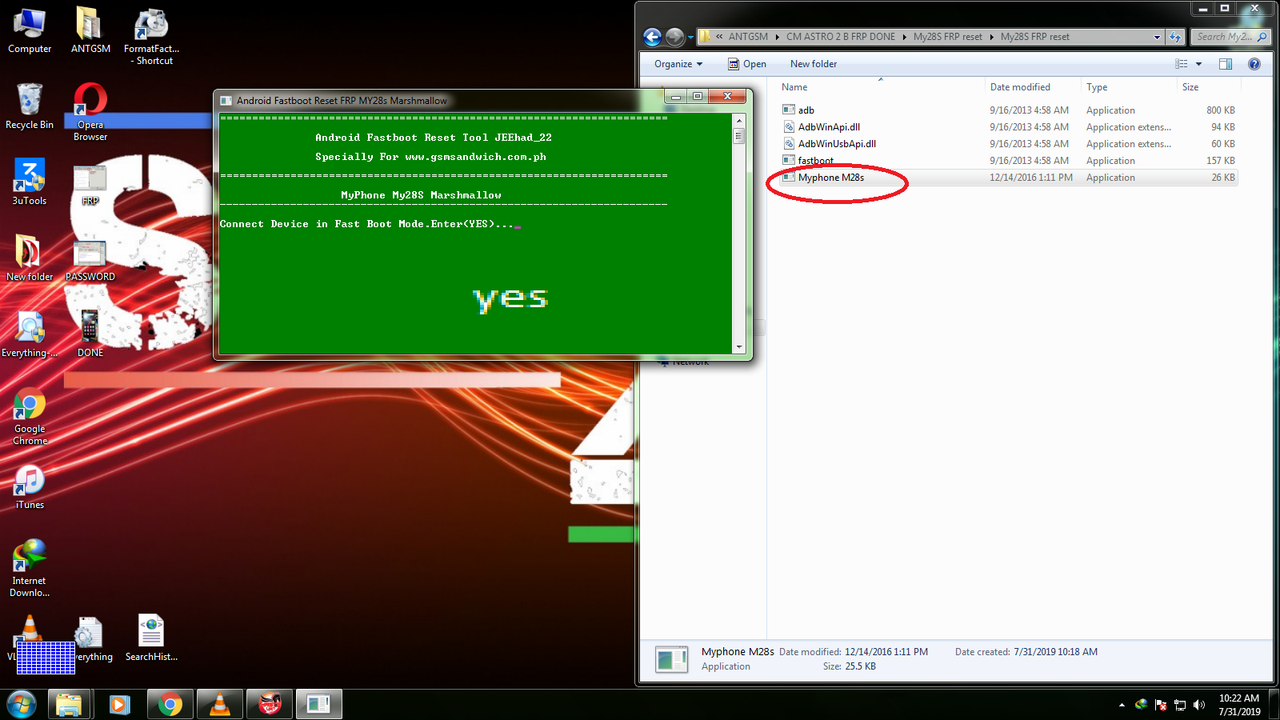Open the address bar history dropdown
The image size is (1280, 720).
click(x=1157, y=37)
